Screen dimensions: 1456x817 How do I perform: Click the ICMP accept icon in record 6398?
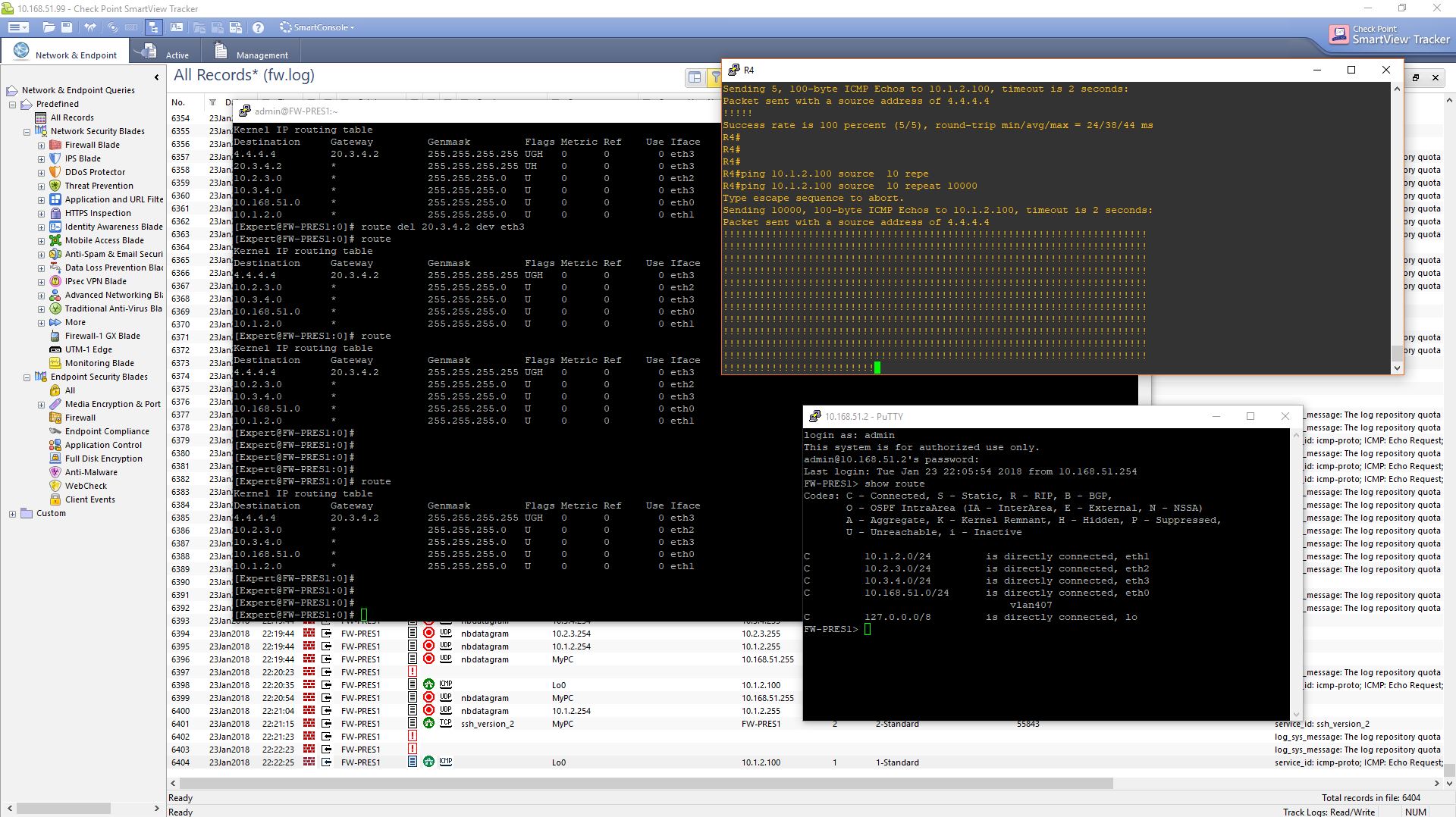click(428, 685)
